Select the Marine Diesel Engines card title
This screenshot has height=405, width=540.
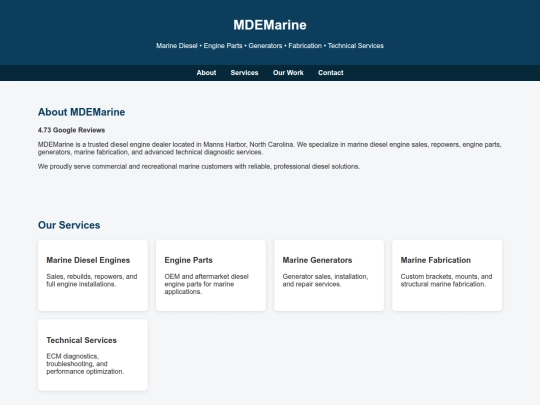coord(88,260)
